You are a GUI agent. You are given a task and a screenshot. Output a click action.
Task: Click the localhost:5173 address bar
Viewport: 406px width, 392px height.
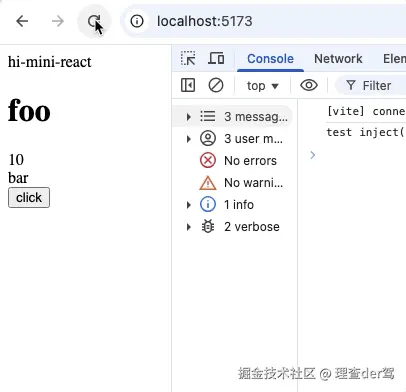click(x=263, y=21)
